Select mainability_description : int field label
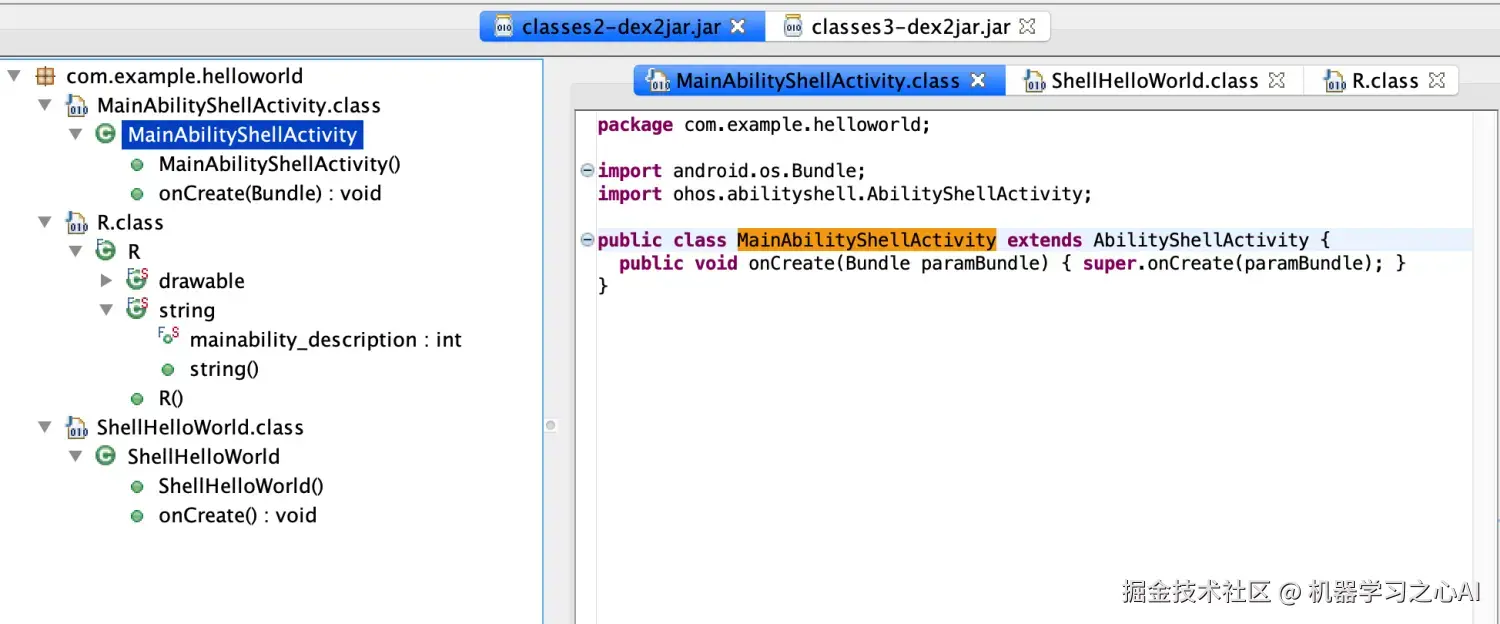The width and height of the screenshot is (1500, 624). click(325, 340)
